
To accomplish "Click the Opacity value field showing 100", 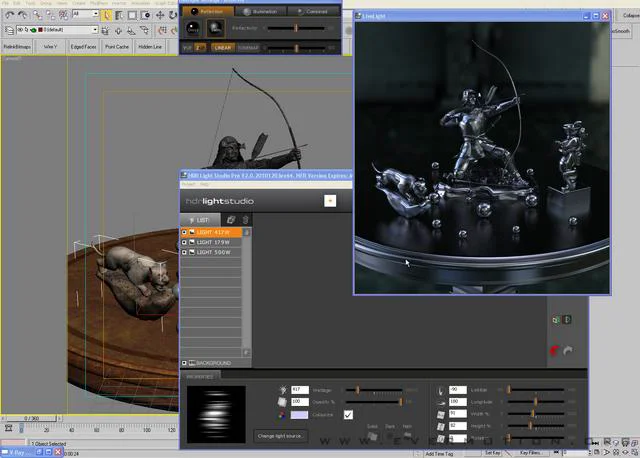I will (300, 402).
